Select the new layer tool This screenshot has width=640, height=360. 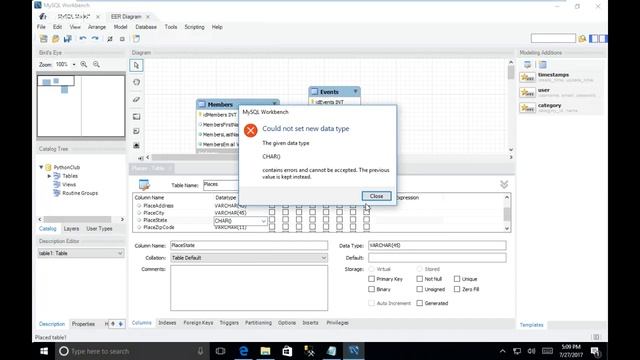click(136, 117)
